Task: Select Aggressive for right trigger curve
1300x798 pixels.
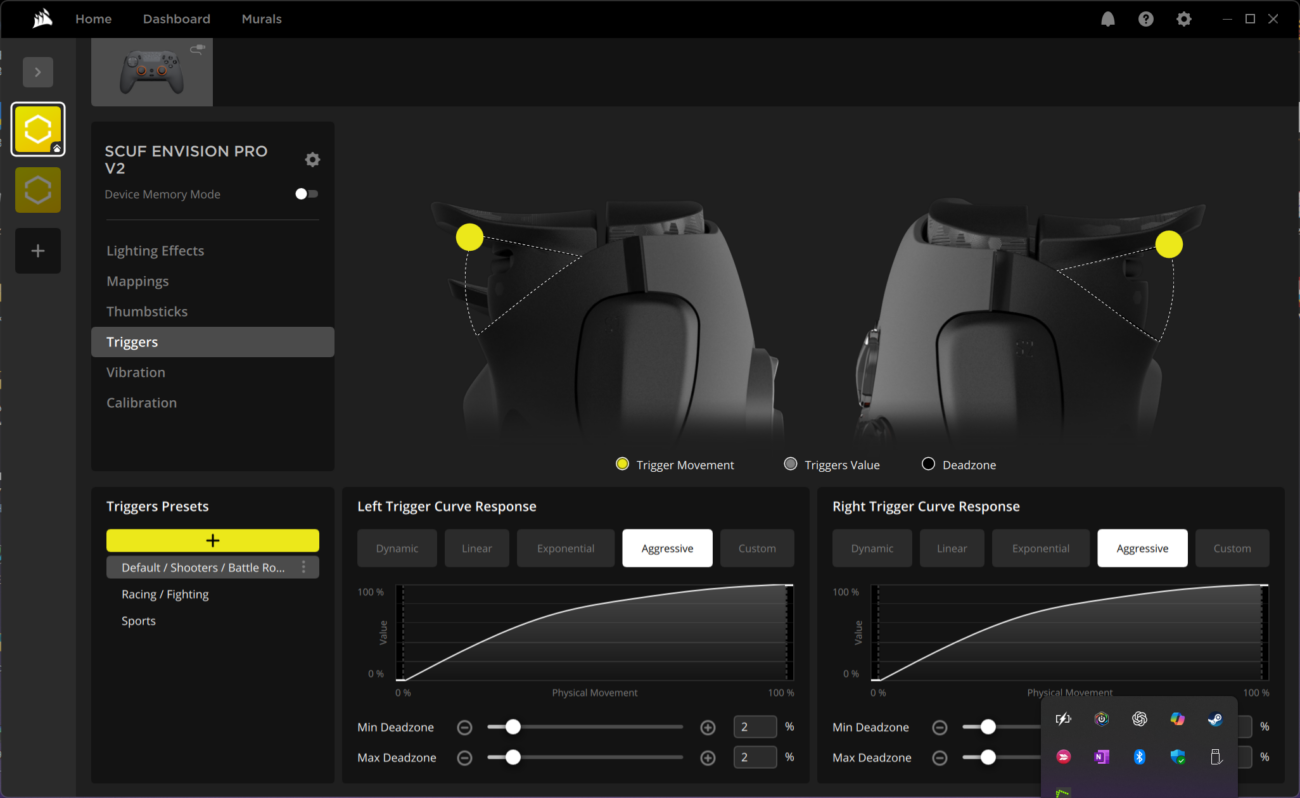Action: (1142, 548)
